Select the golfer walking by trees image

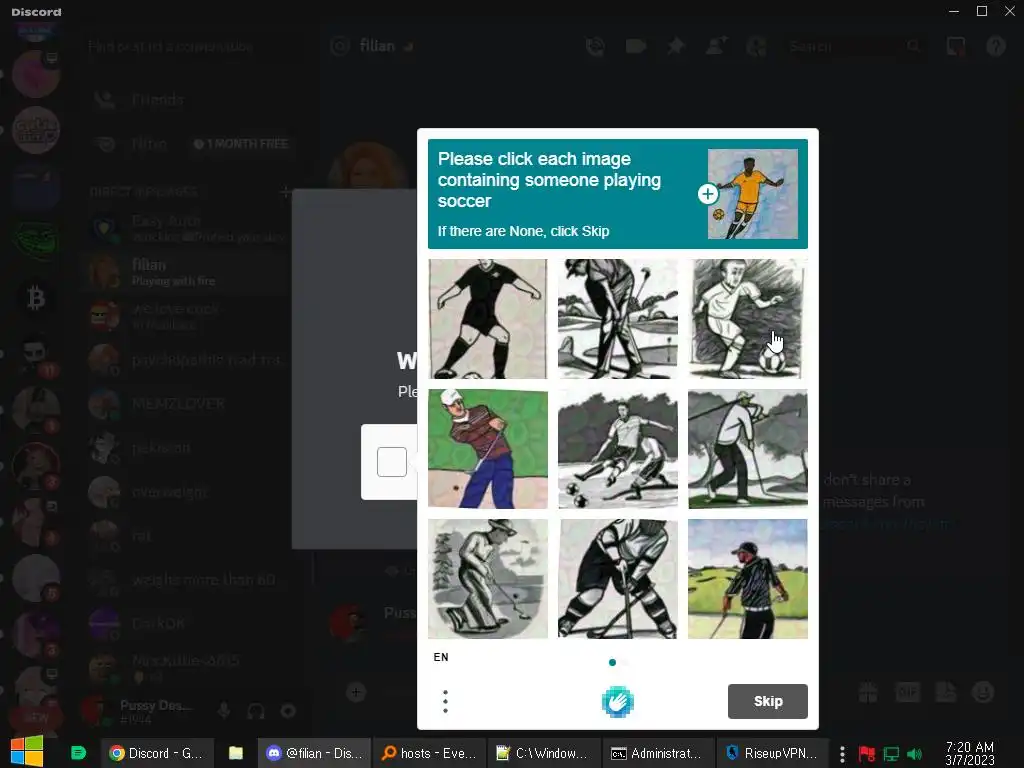tap(748, 449)
